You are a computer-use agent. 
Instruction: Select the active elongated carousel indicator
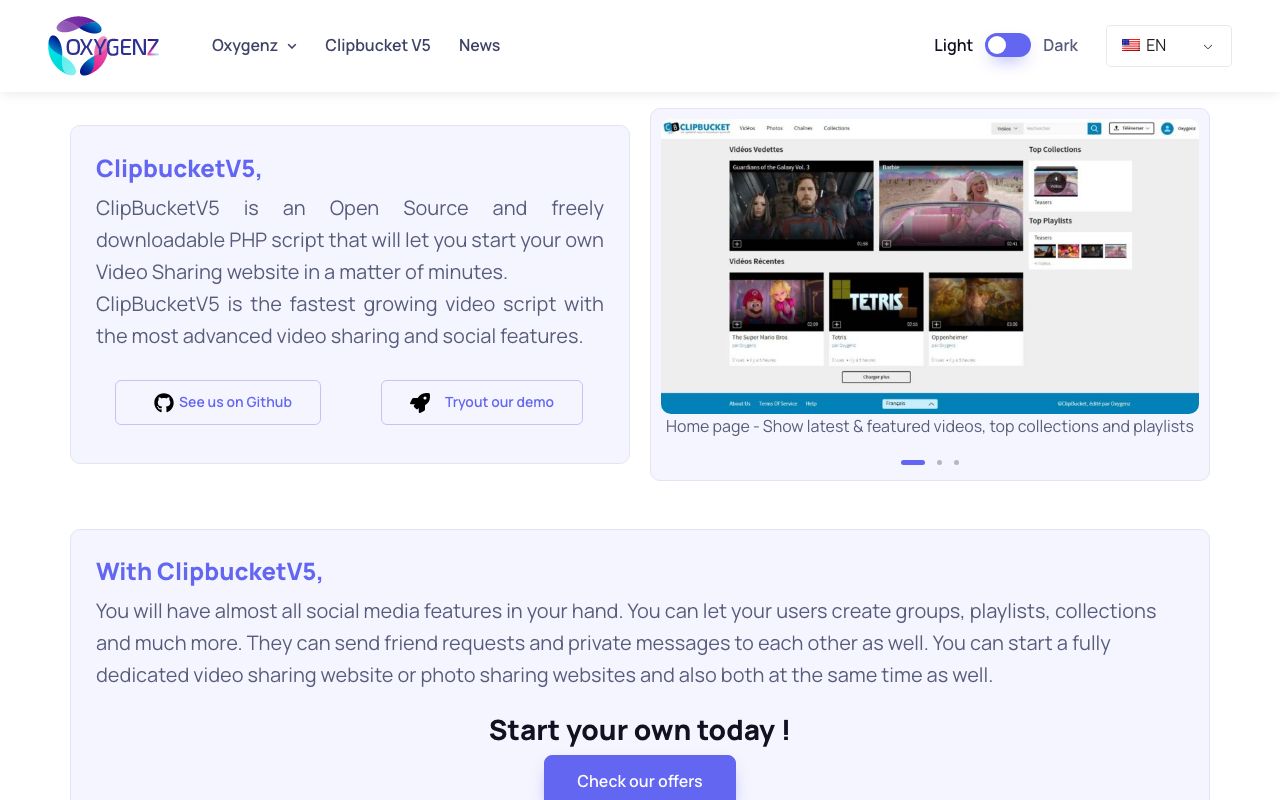[x=913, y=463]
